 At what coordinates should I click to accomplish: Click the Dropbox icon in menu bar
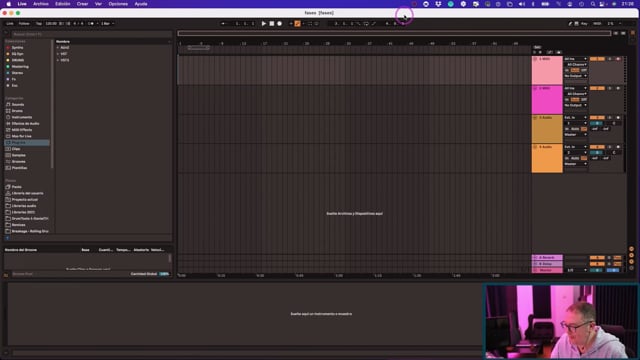click(x=438, y=4)
